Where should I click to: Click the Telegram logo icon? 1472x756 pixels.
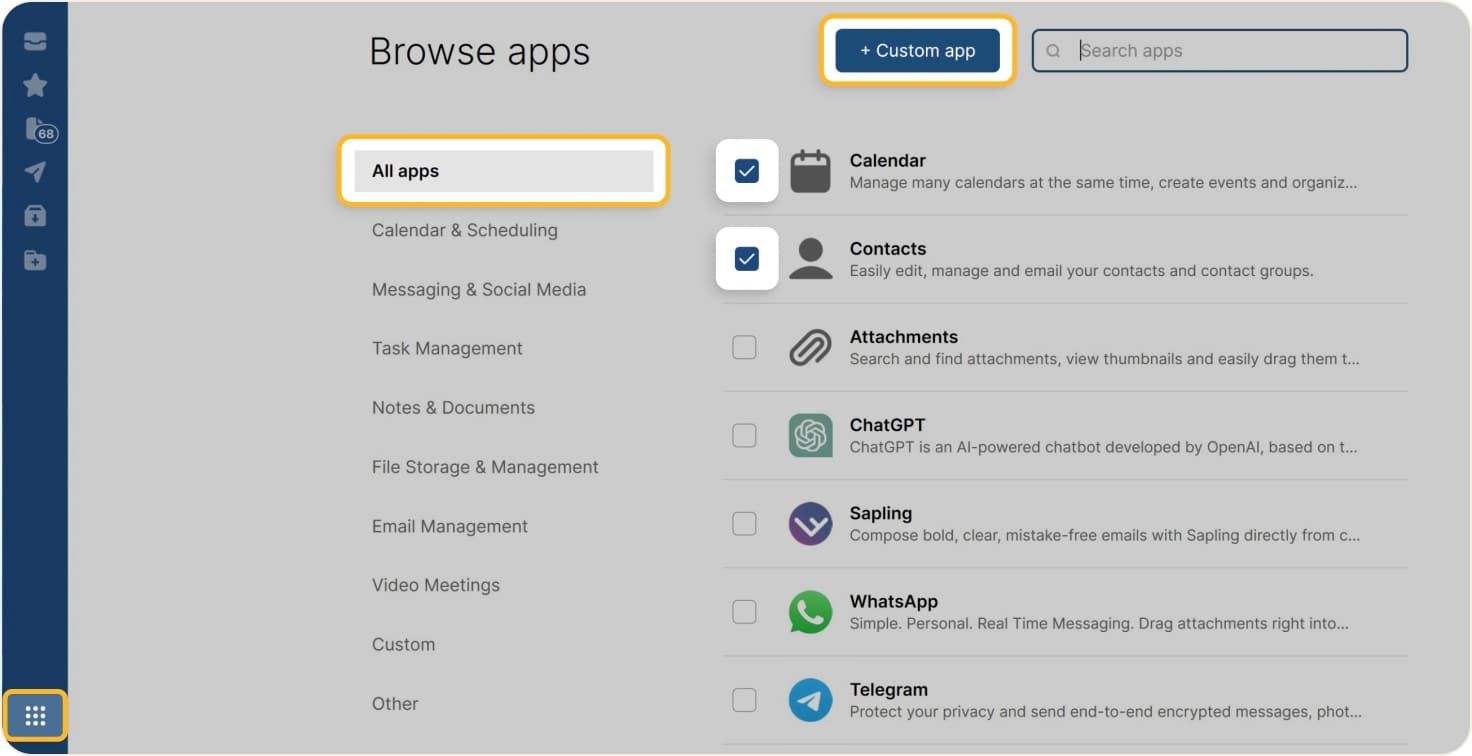pyautogui.click(x=810, y=700)
